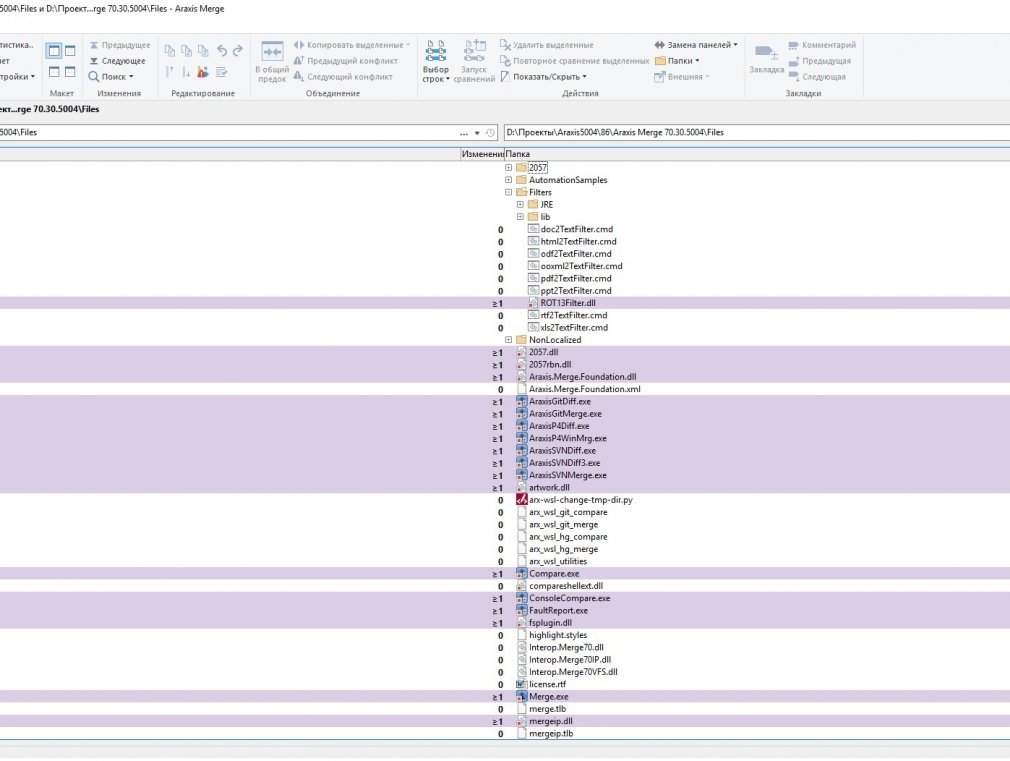Click the Папка column header
Screen dimensions: 1010x761
point(518,154)
